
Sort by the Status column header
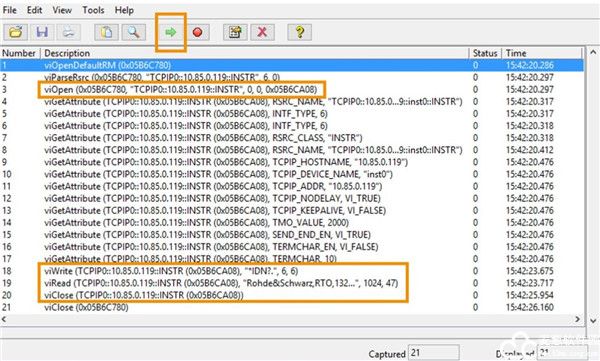485,53
